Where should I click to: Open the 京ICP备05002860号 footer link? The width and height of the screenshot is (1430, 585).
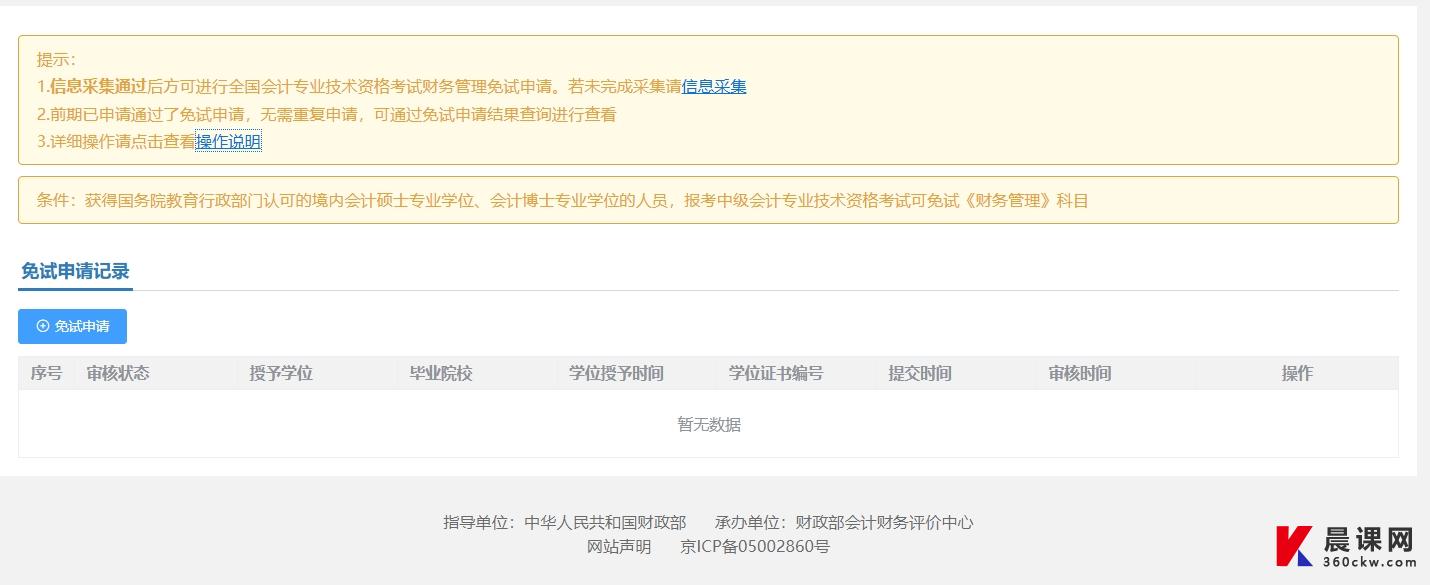(x=755, y=547)
